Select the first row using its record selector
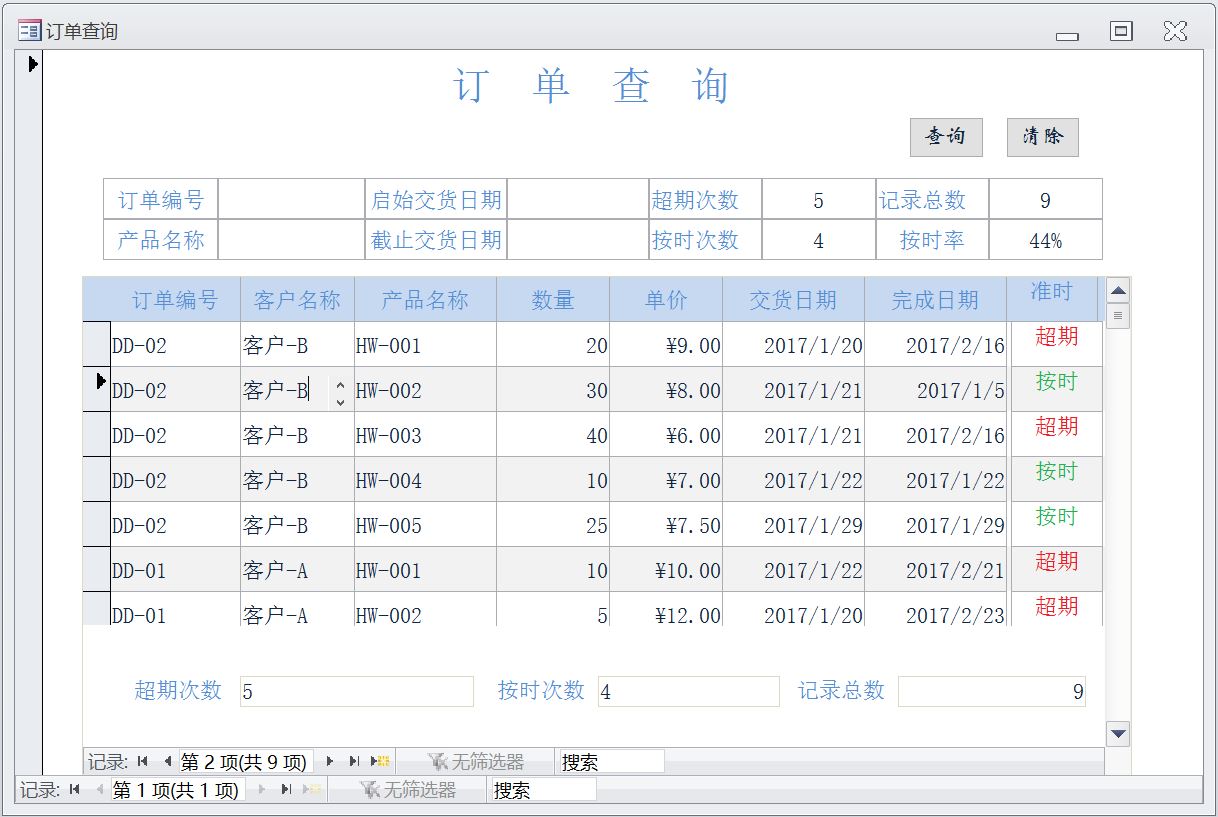The image size is (1218, 817). tap(96, 345)
